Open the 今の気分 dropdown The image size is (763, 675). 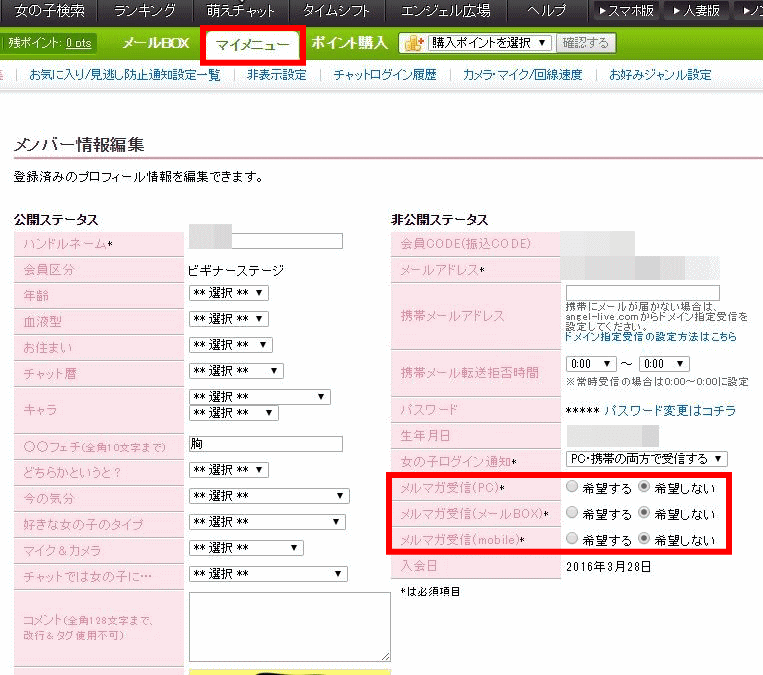(x=268, y=496)
